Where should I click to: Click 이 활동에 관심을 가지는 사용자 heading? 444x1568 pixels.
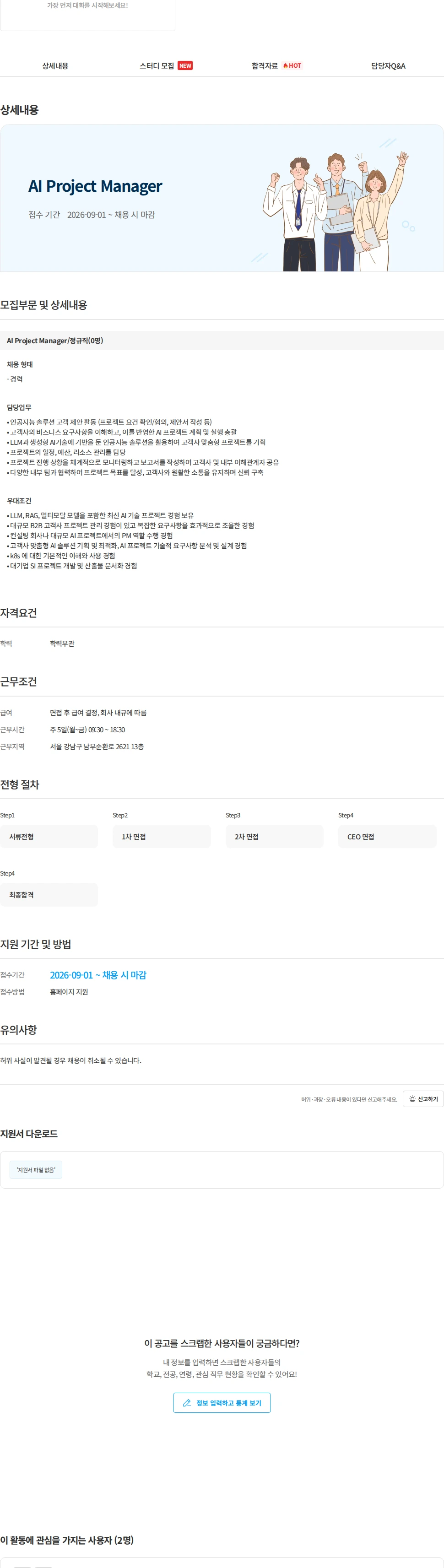tap(67, 1540)
